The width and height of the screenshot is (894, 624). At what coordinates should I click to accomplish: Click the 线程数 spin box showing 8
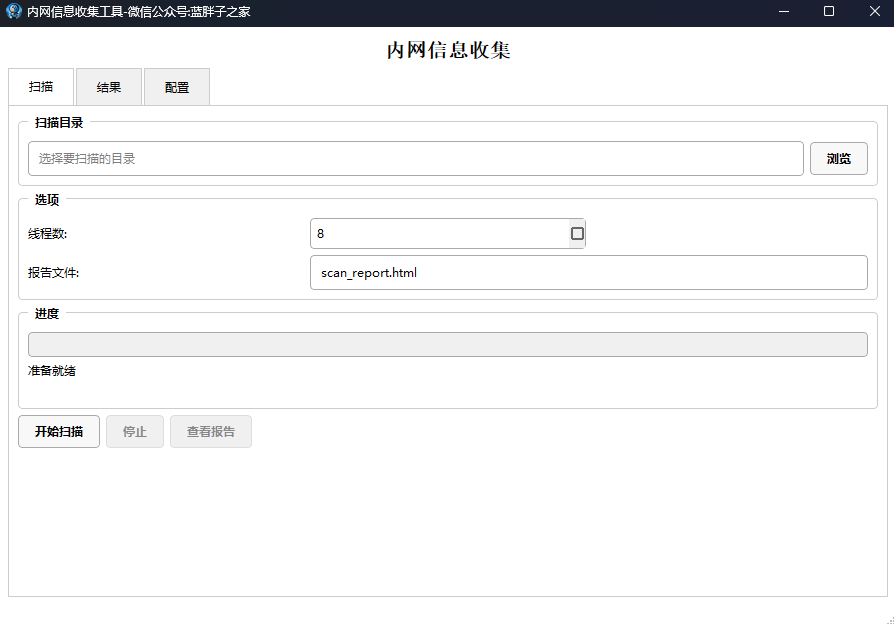pos(448,233)
